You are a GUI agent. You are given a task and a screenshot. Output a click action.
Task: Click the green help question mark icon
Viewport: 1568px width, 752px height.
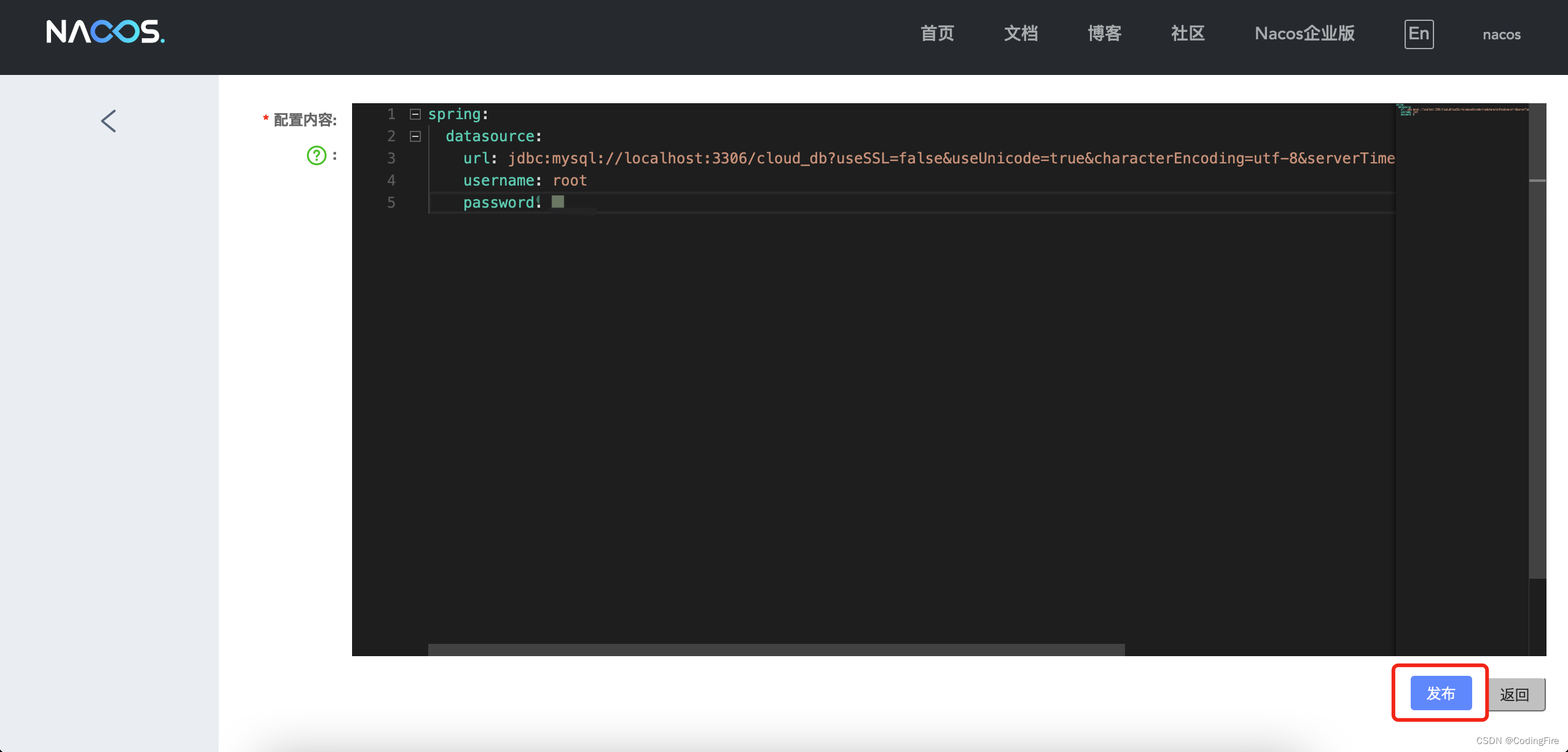(x=316, y=155)
